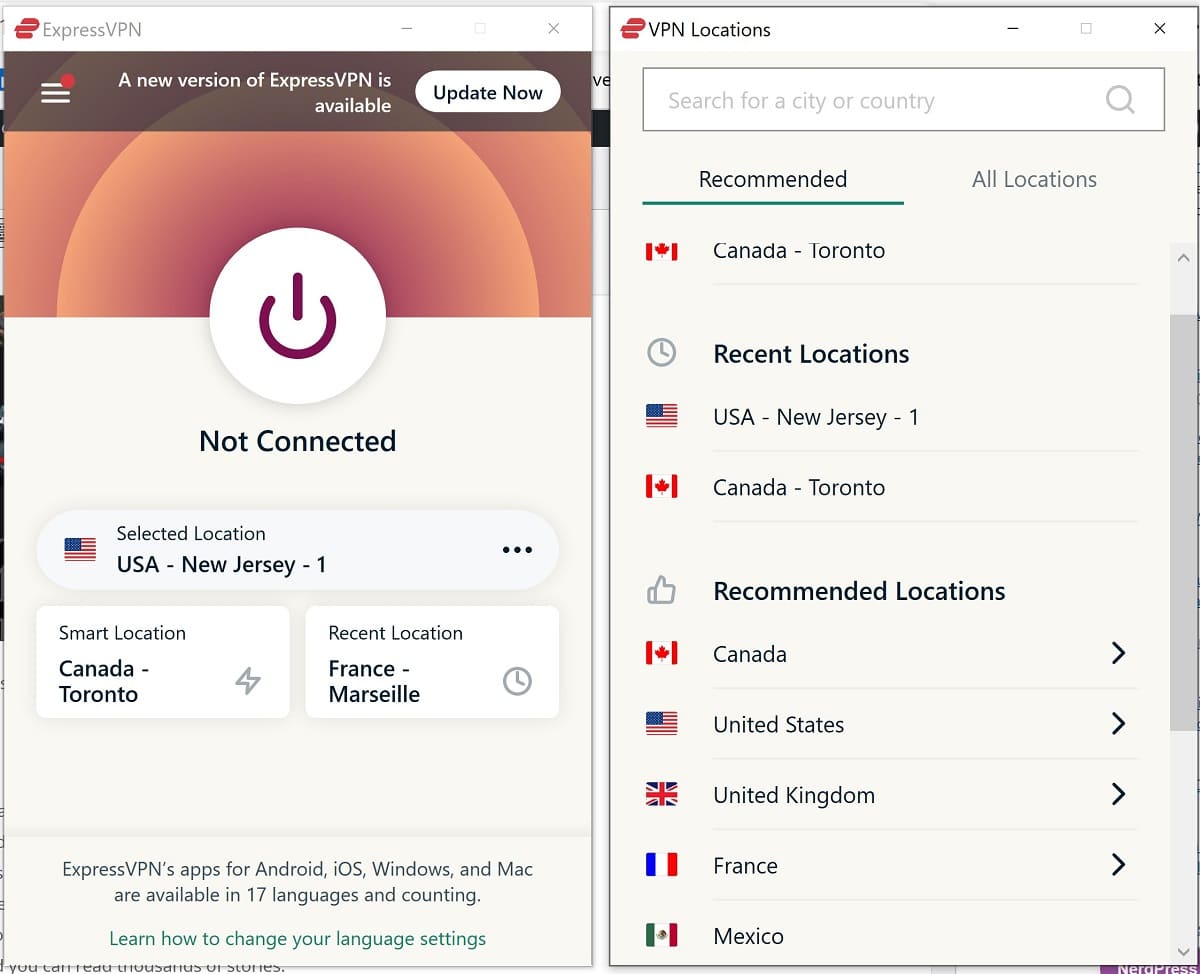Select USA - New Jersey - 1 text in Recent Locations list
This screenshot has height=974, width=1200.
[x=816, y=417]
